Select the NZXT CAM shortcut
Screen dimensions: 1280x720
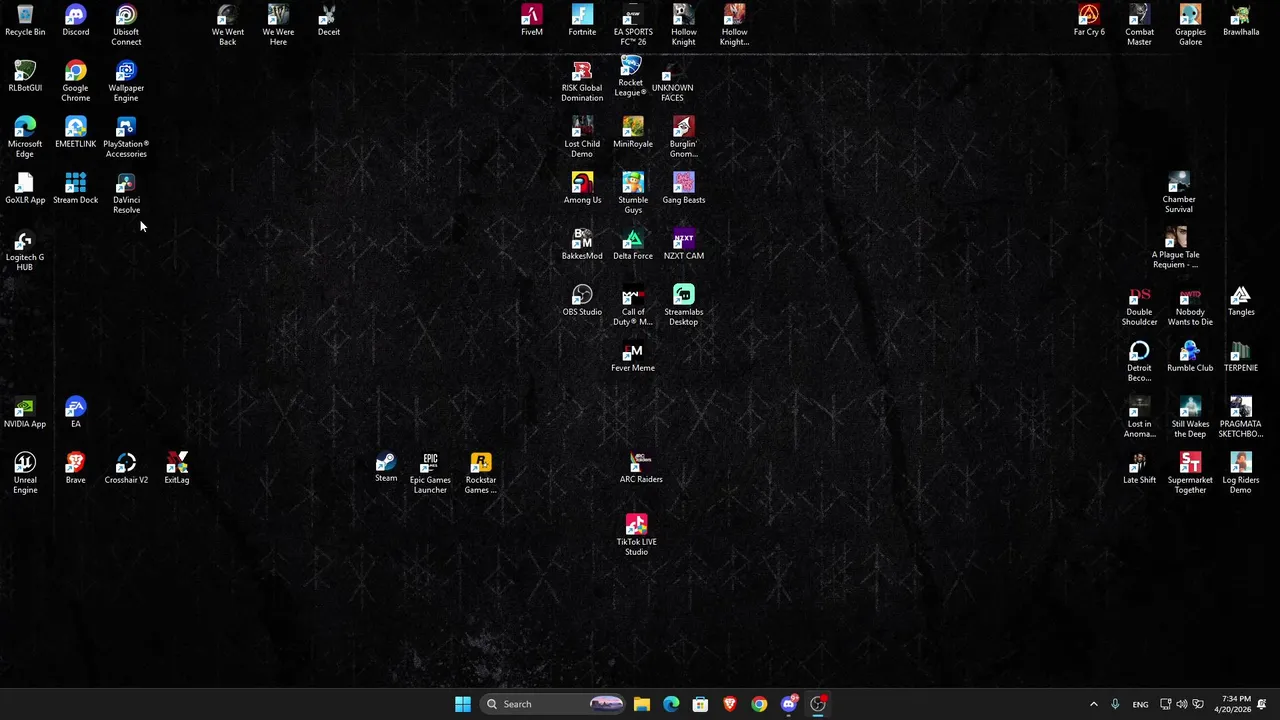pyautogui.click(x=684, y=244)
